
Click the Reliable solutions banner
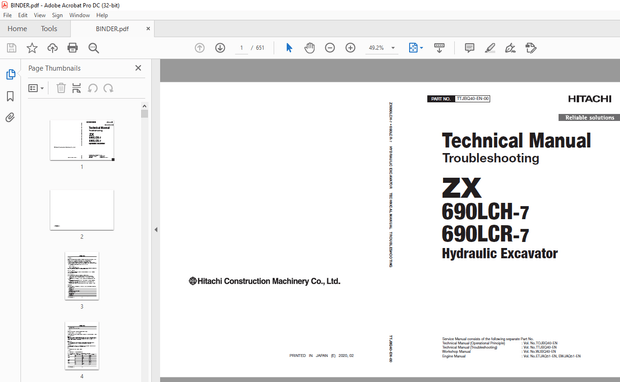point(589,117)
